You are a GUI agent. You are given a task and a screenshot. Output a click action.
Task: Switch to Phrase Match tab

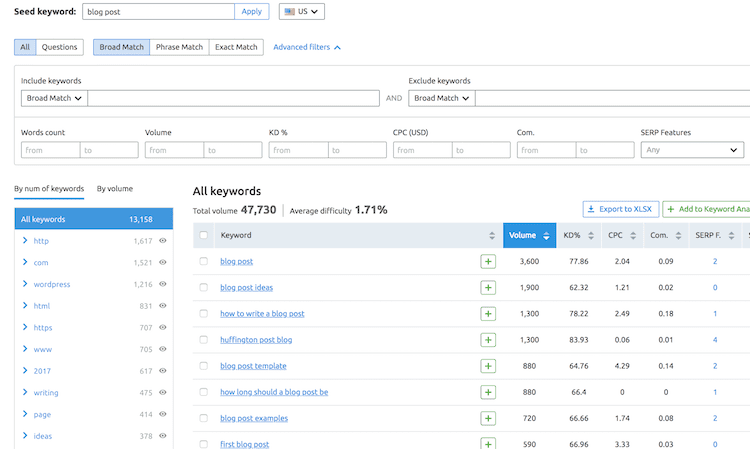[179, 47]
